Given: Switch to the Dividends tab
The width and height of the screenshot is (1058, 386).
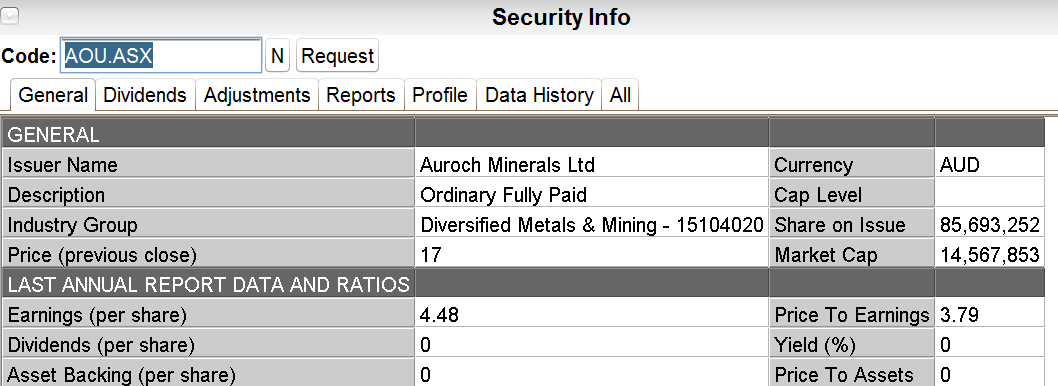Looking at the screenshot, I should pyautogui.click(x=145, y=95).
